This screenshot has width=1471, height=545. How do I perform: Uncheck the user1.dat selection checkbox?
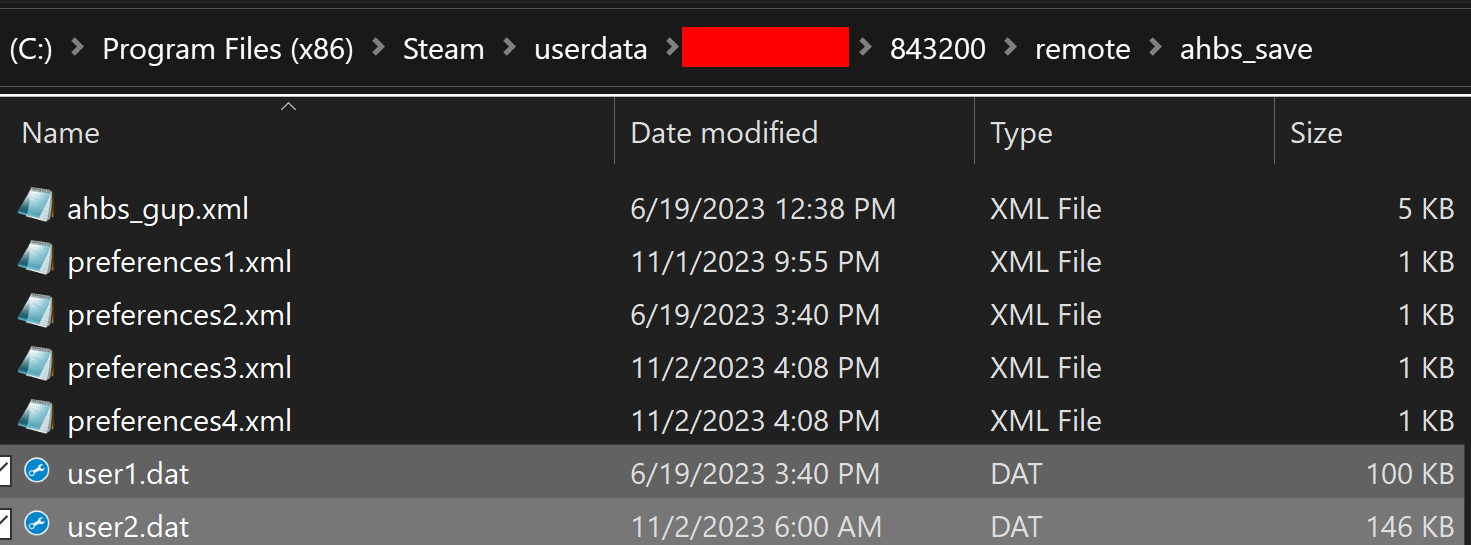(4, 472)
